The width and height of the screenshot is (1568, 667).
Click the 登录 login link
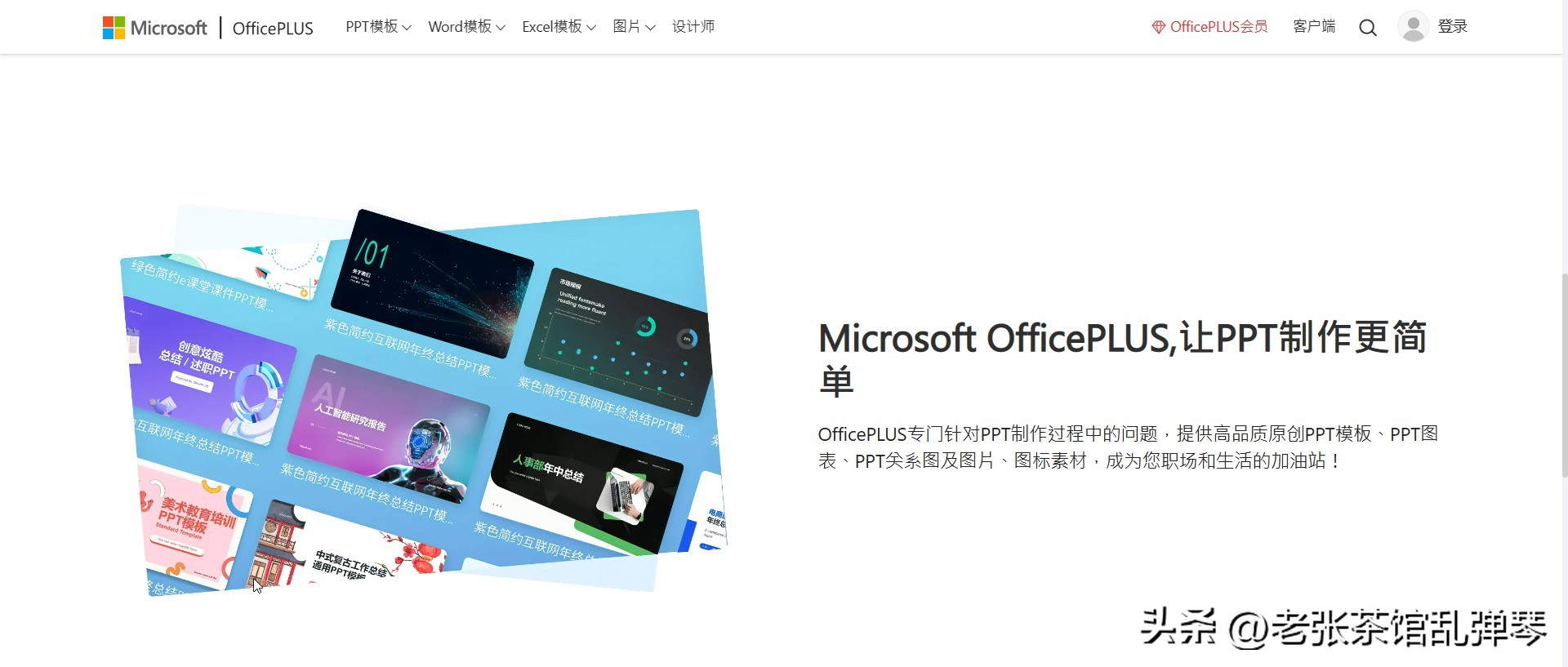(x=1452, y=27)
